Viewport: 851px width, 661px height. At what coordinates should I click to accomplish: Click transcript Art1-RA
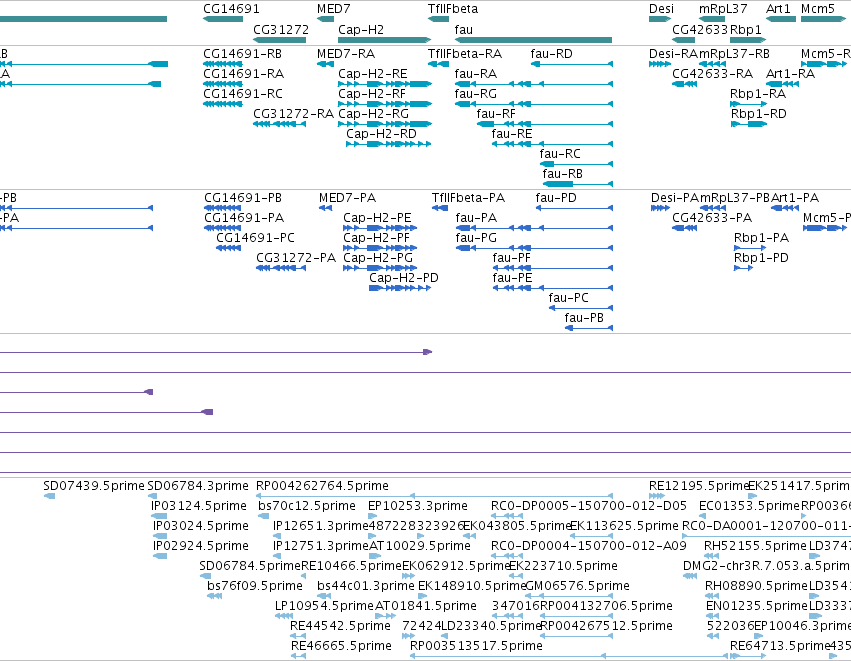coord(790,74)
